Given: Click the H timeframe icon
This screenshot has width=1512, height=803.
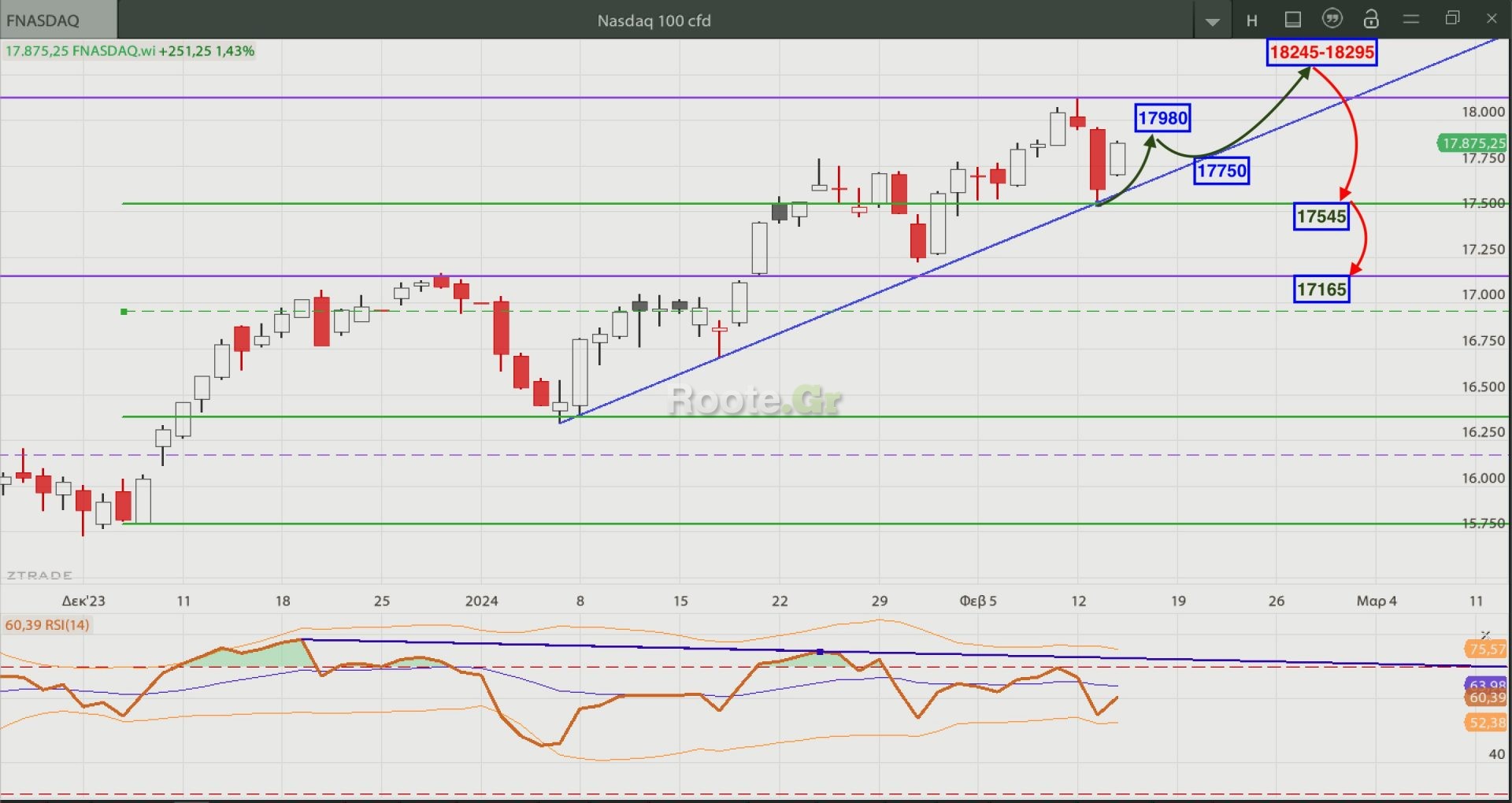Looking at the screenshot, I should pyautogui.click(x=1252, y=20).
